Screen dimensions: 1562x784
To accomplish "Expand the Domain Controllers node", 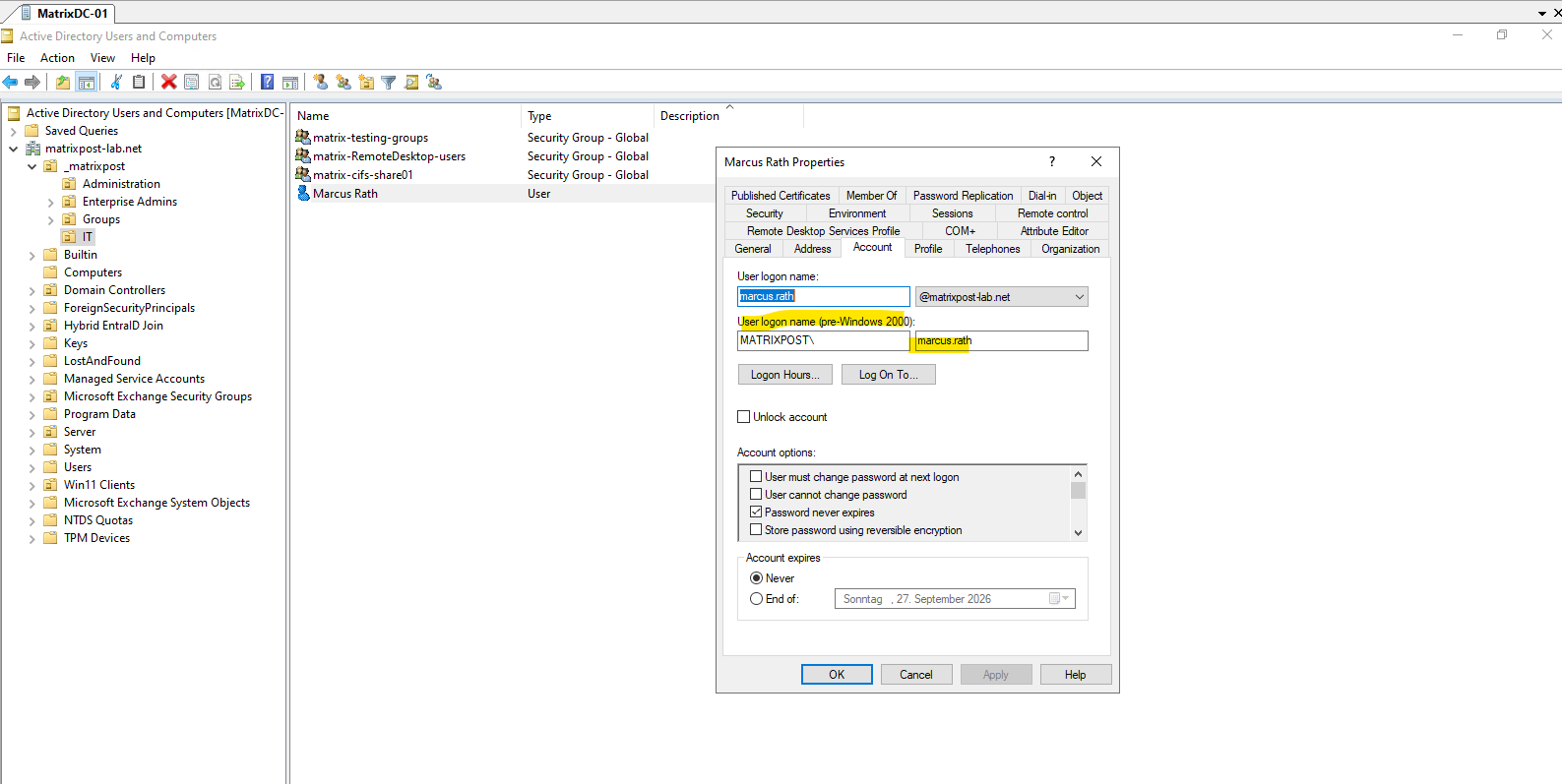I will [x=31, y=290].
